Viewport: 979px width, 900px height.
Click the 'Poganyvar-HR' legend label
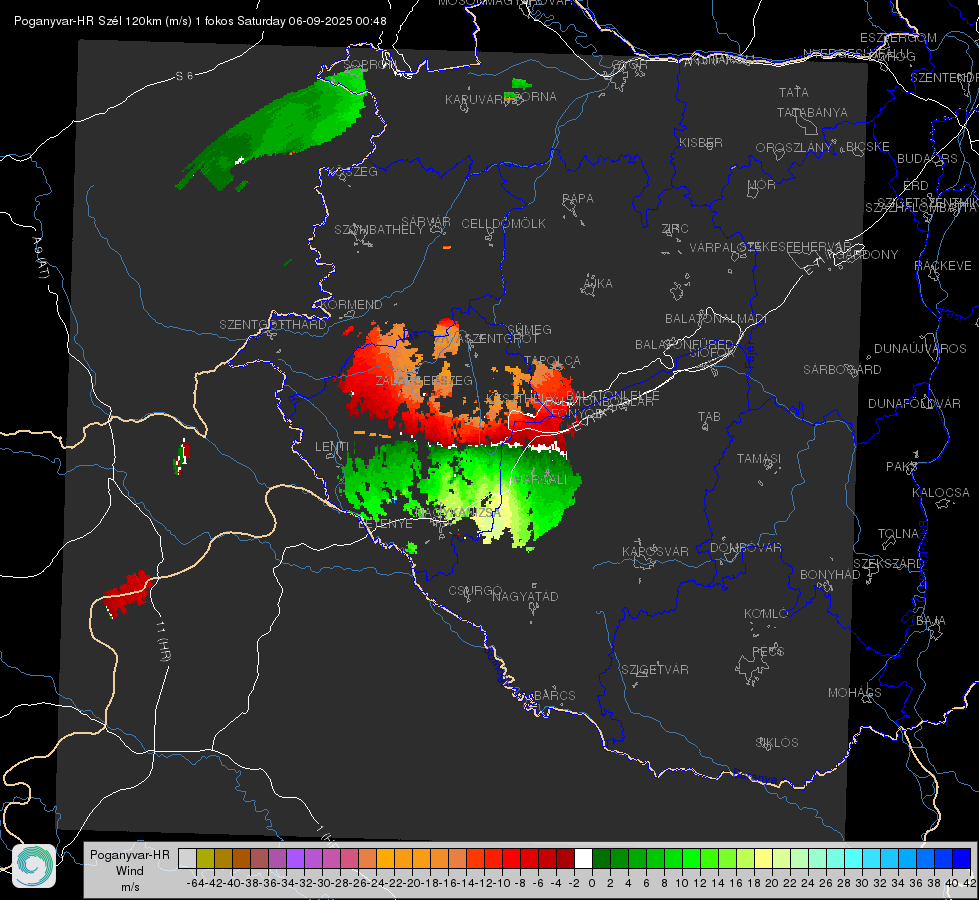(x=130, y=854)
